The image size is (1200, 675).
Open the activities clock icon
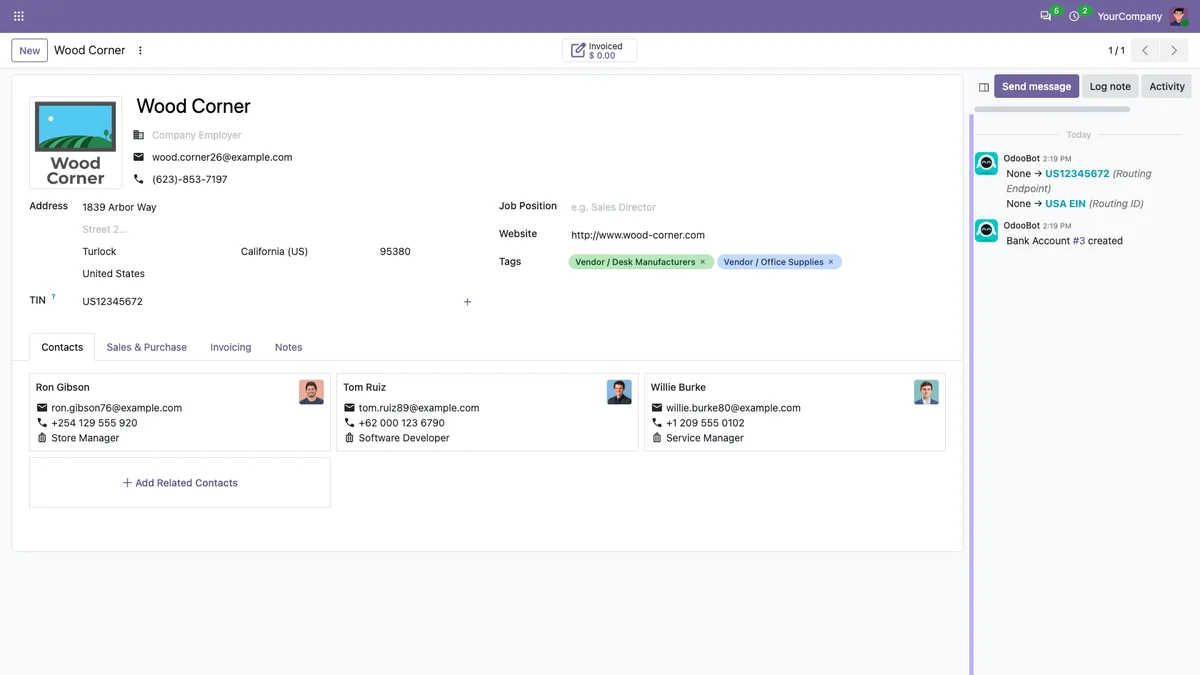point(1074,16)
